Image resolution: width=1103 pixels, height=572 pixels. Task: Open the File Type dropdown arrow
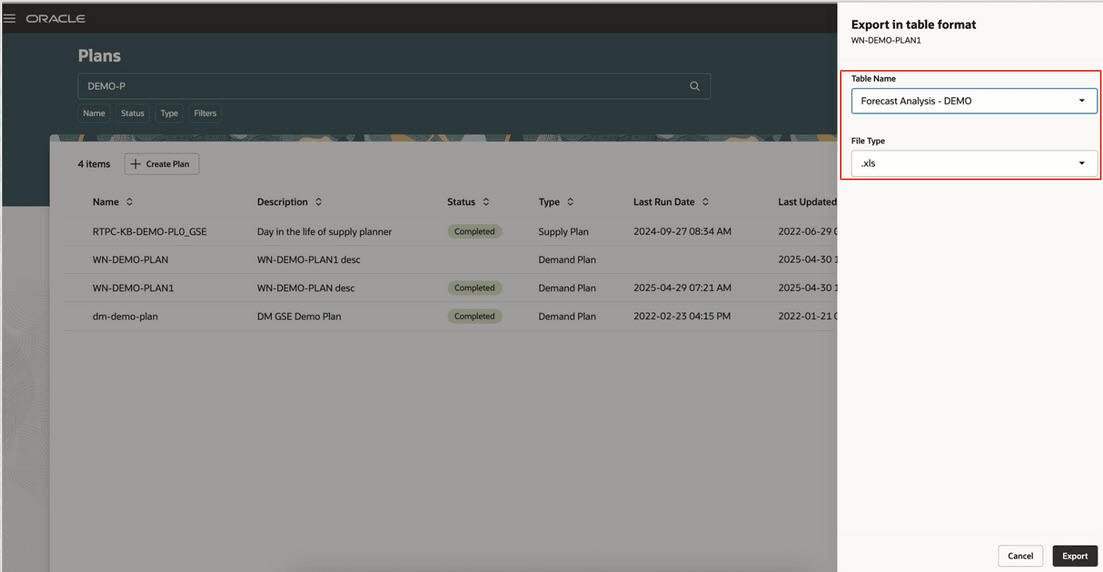pyautogui.click(x=1082, y=163)
